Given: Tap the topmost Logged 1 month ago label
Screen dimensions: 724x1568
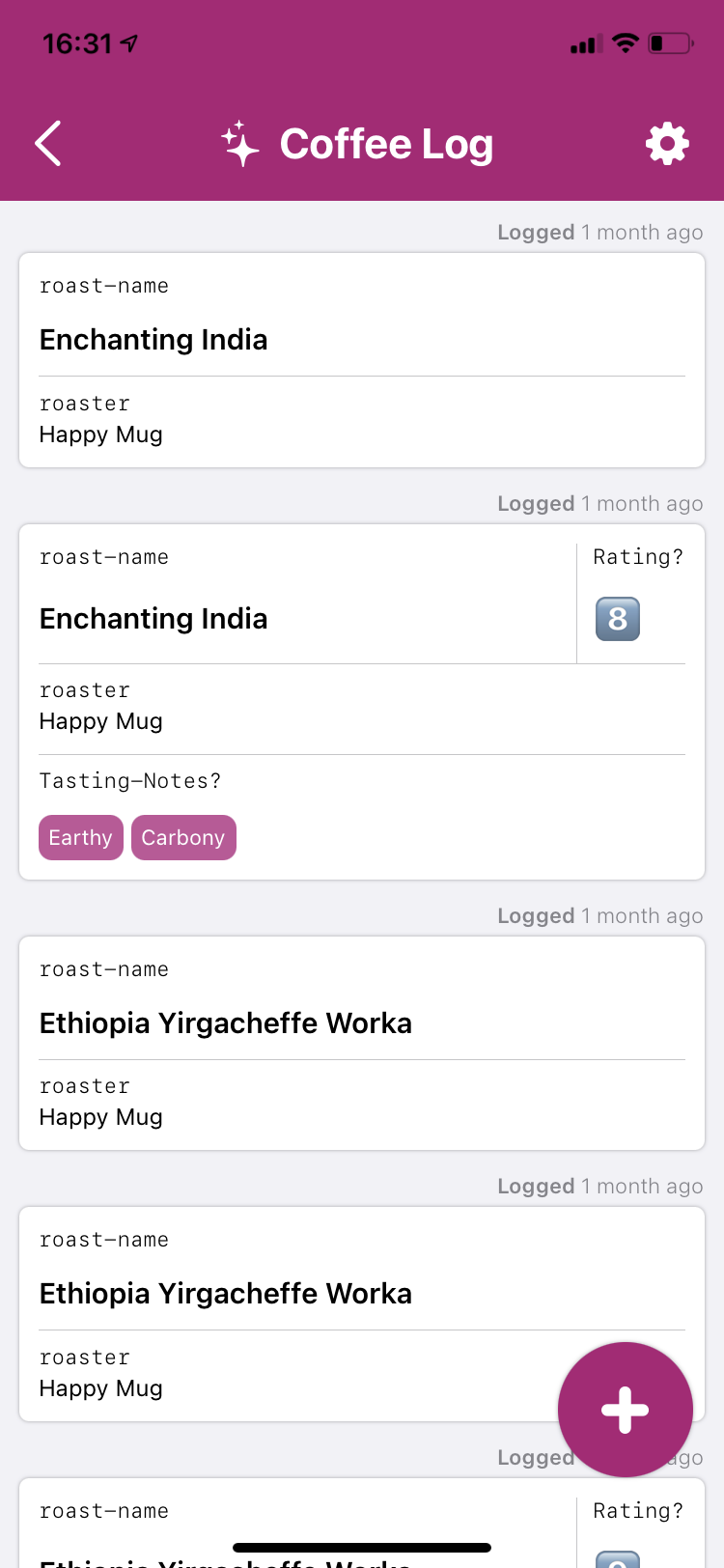Looking at the screenshot, I should click(x=600, y=233).
